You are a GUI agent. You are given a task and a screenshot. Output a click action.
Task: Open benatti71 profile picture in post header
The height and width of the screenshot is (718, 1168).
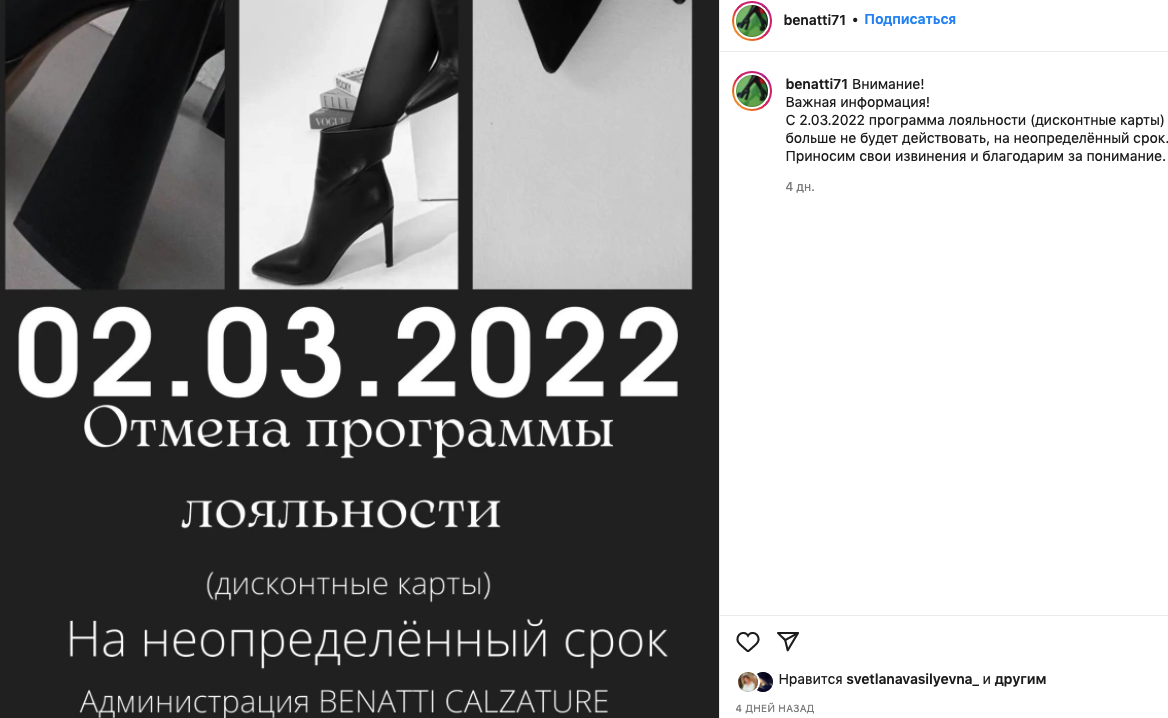[752, 20]
